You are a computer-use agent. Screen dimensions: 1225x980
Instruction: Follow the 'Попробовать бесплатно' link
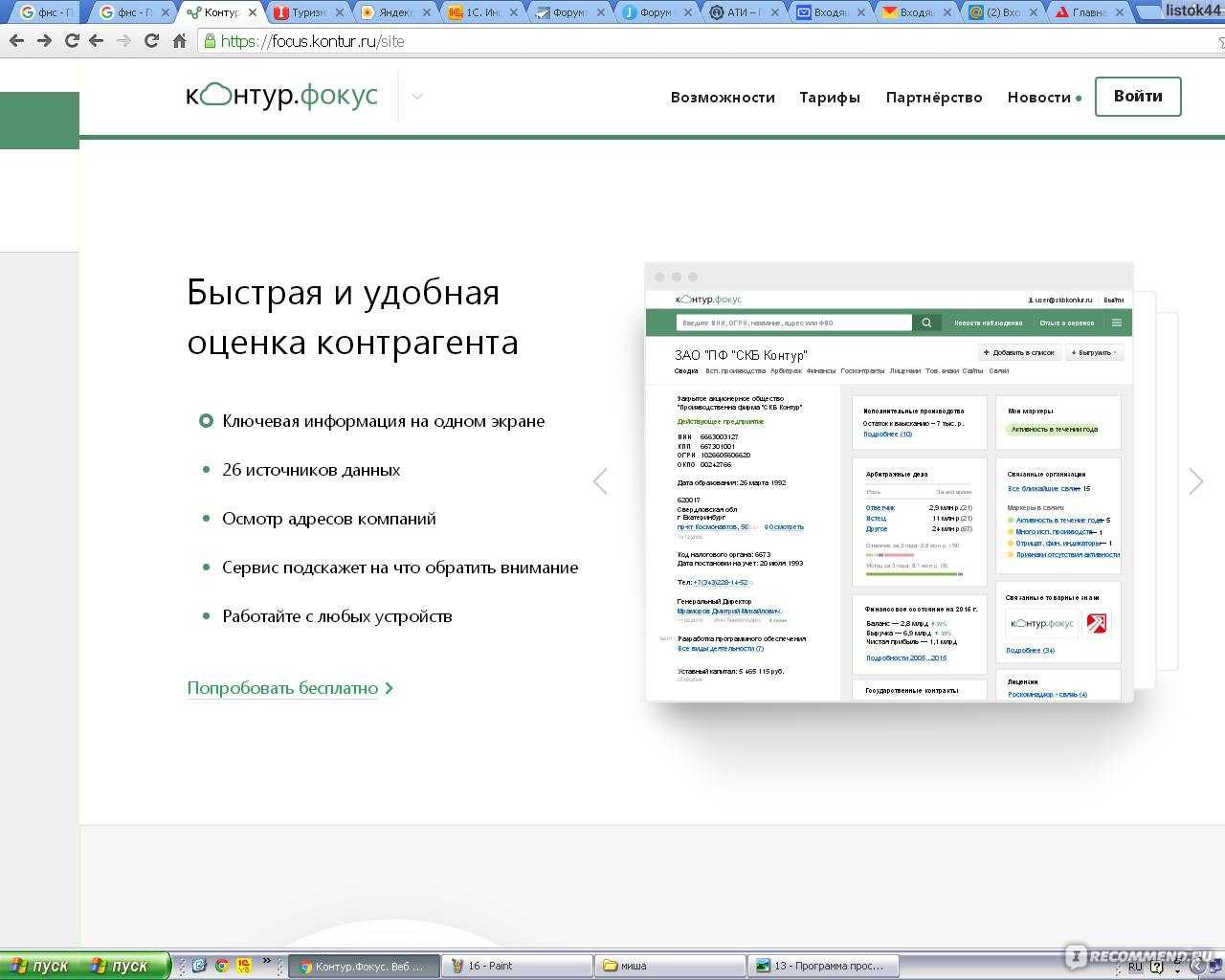pos(289,688)
